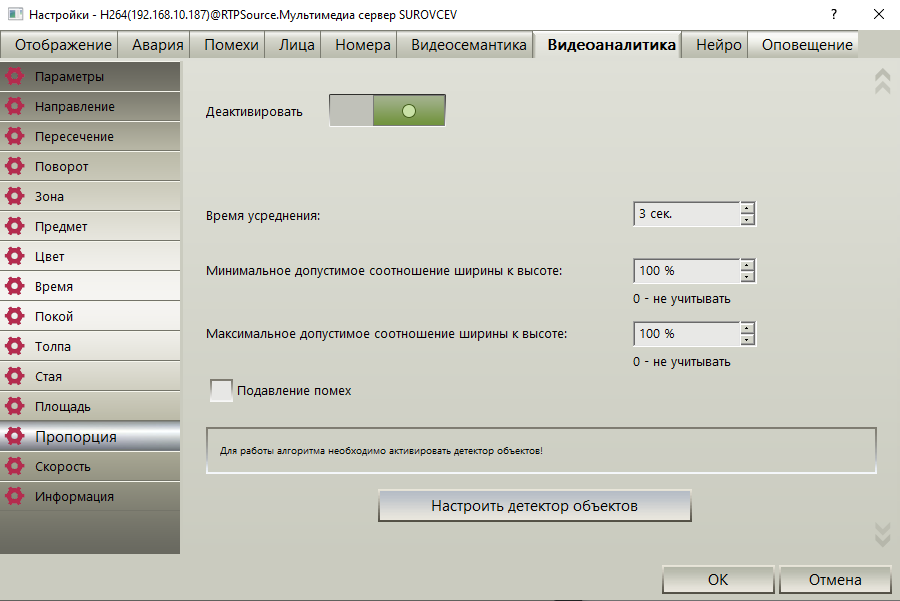Viewport: 900px width, 601px height.
Task: Click the window icon in the title bar
Action: click(x=15, y=14)
